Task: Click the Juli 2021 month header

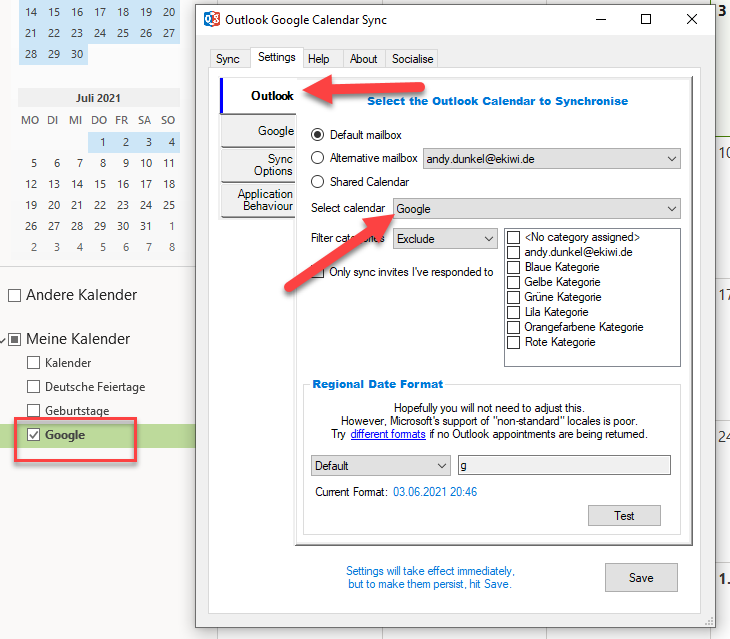Action: click(x=98, y=98)
